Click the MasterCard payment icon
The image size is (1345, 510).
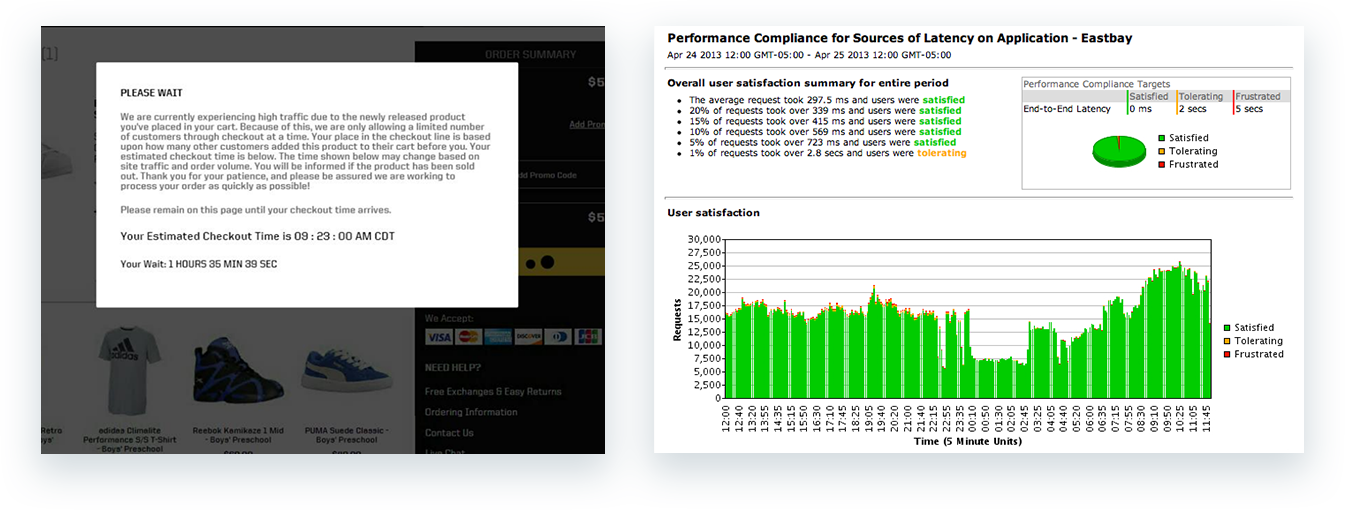click(x=469, y=337)
